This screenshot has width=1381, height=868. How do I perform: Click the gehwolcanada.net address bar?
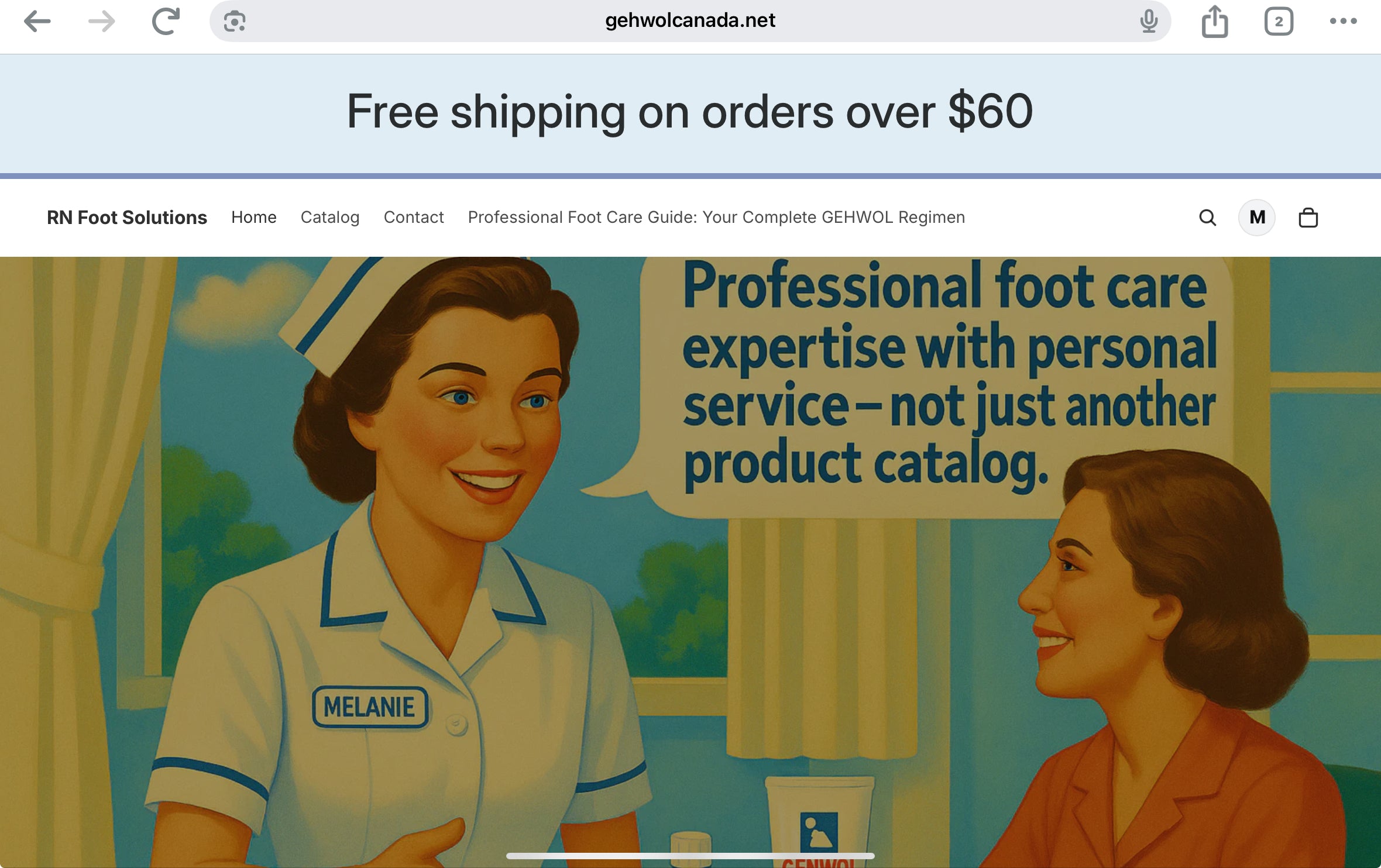pos(690,21)
